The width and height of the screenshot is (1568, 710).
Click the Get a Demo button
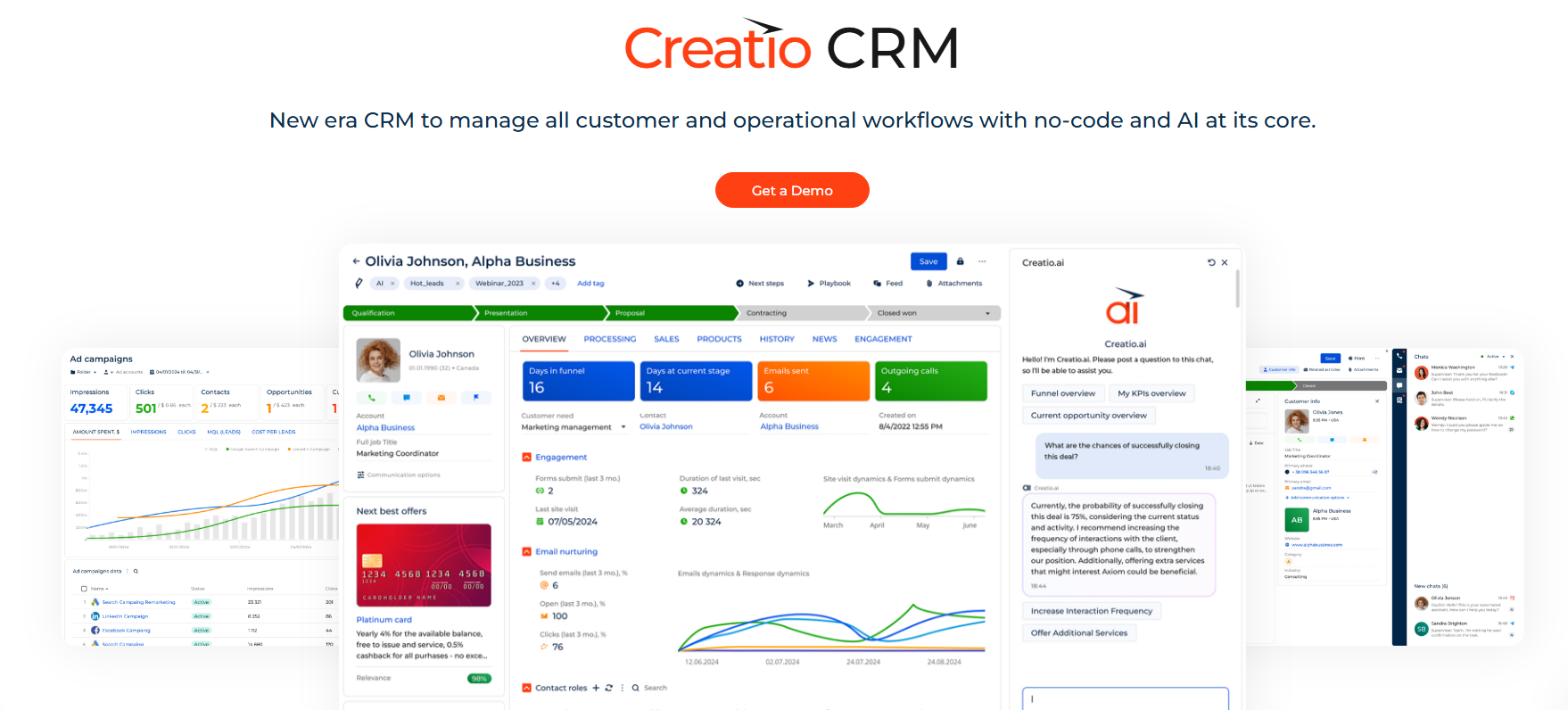[792, 190]
